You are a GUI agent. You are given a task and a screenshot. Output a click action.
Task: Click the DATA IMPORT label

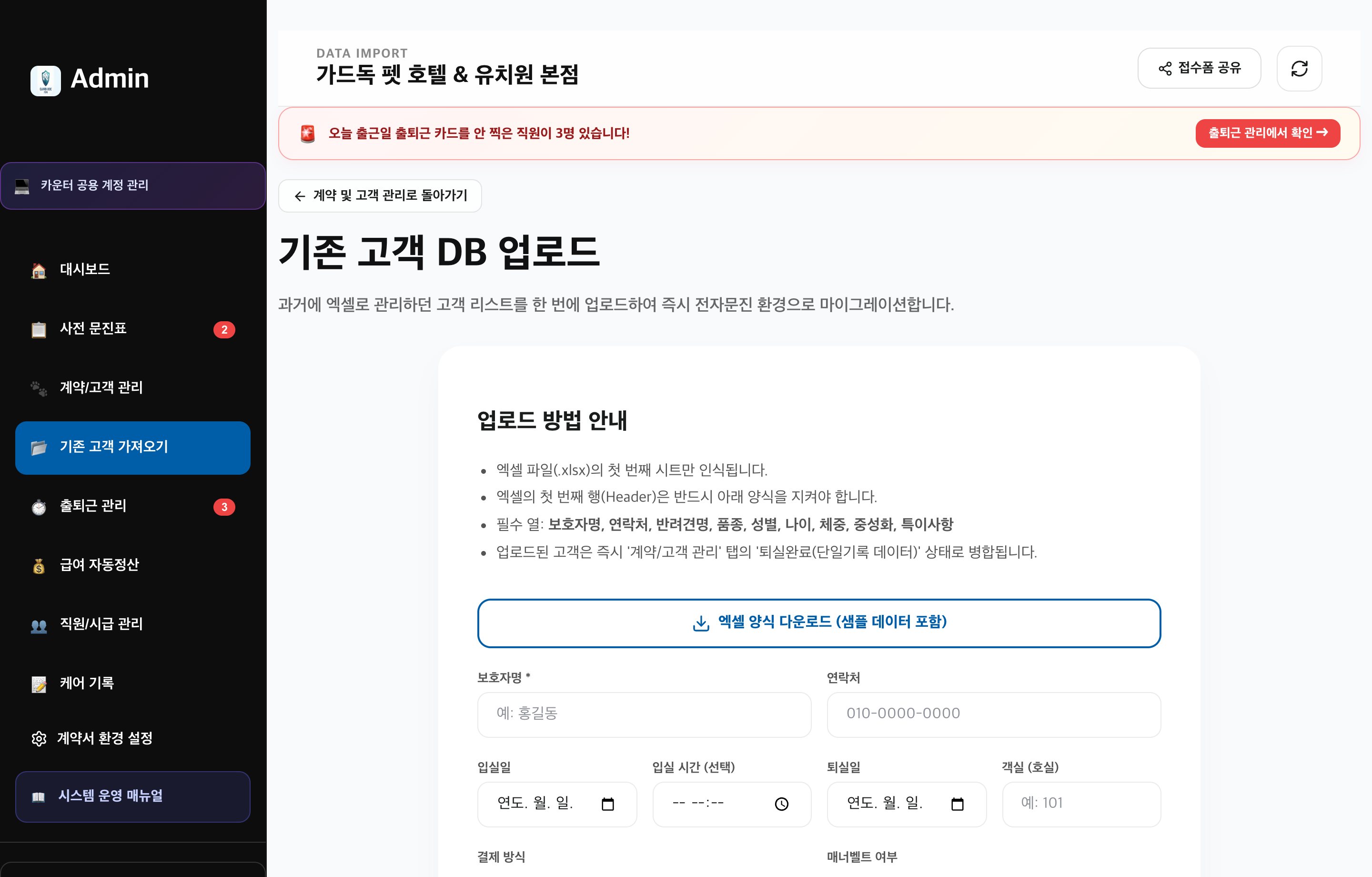(x=362, y=53)
